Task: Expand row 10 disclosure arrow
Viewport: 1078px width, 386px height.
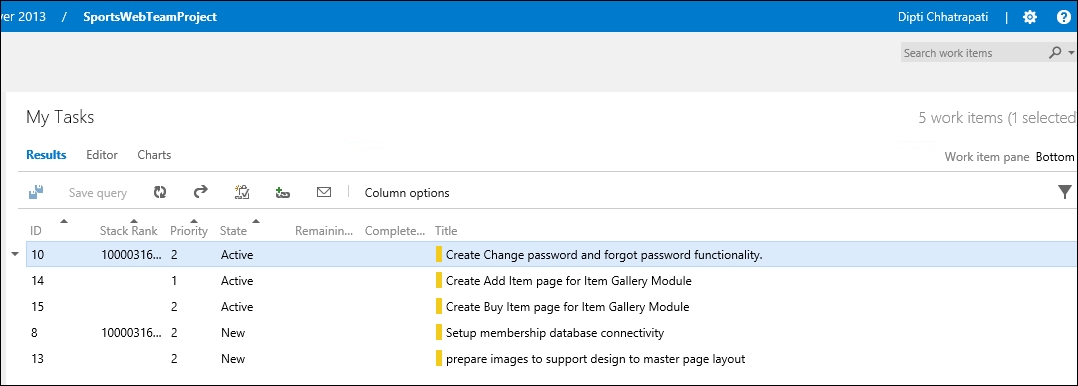Action: point(15,255)
